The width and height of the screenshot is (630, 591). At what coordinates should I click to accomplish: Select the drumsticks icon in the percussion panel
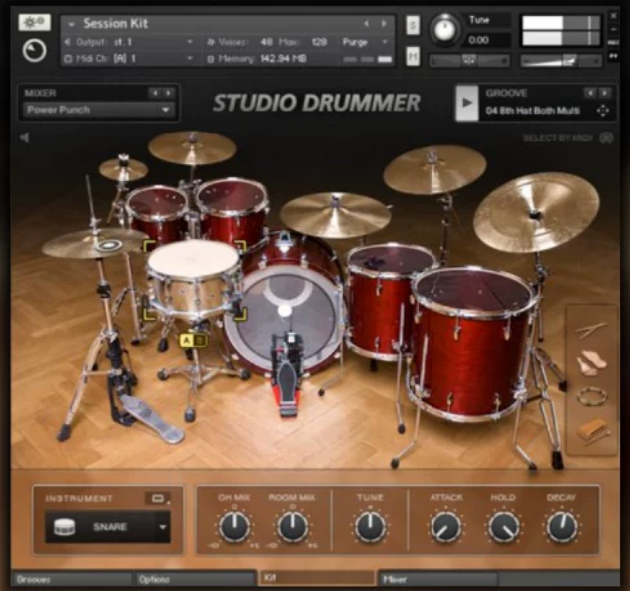(x=591, y=330)
